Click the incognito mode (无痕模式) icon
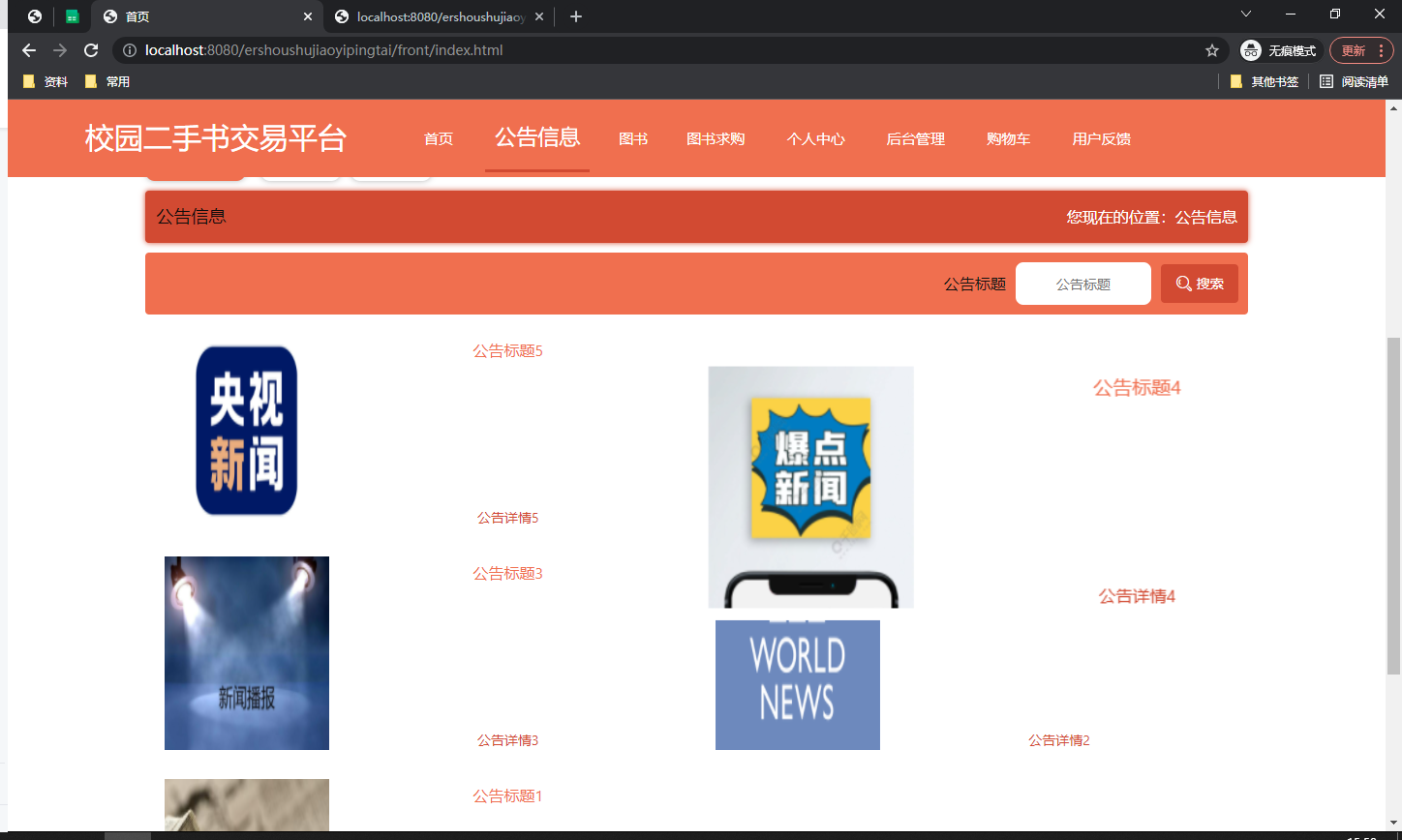1402x840 pixels. [x=1251, y=50]
